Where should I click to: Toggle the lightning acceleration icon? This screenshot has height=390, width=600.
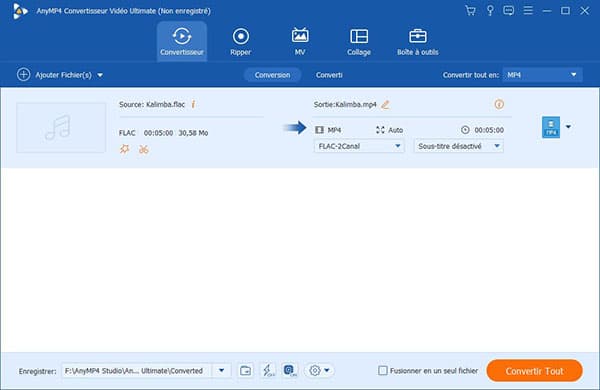[x=268, y=370]
